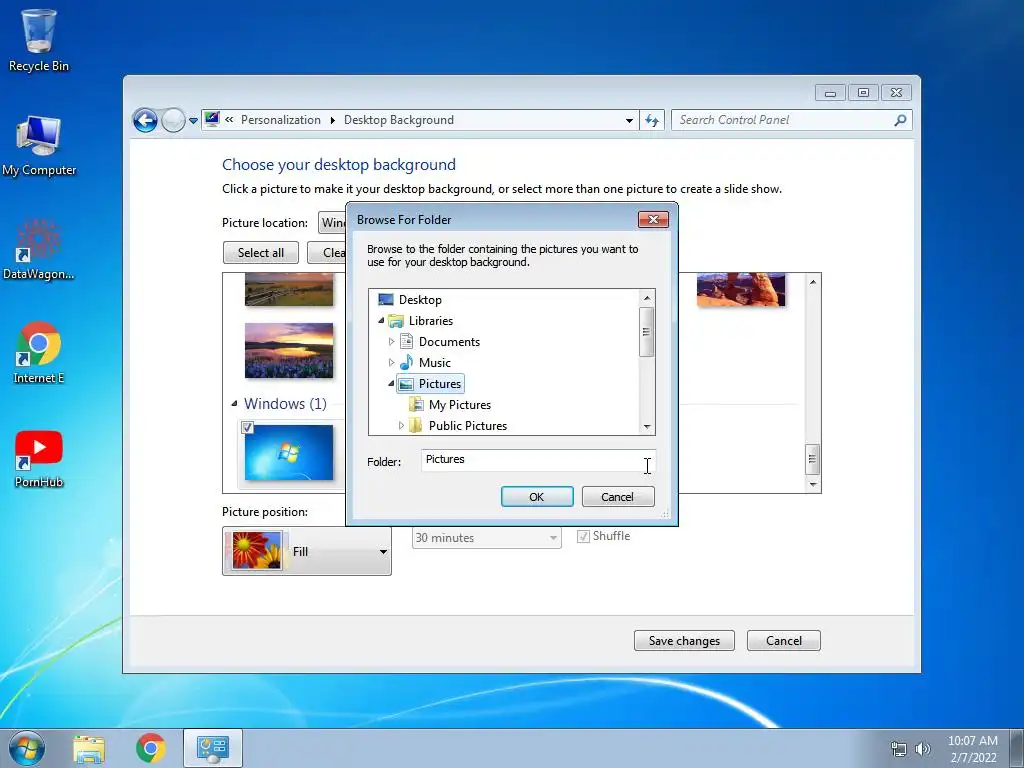Click the wallpaper list scroll down arrow
Viewport: 1024px width, 768px height.
coord(812,485)
